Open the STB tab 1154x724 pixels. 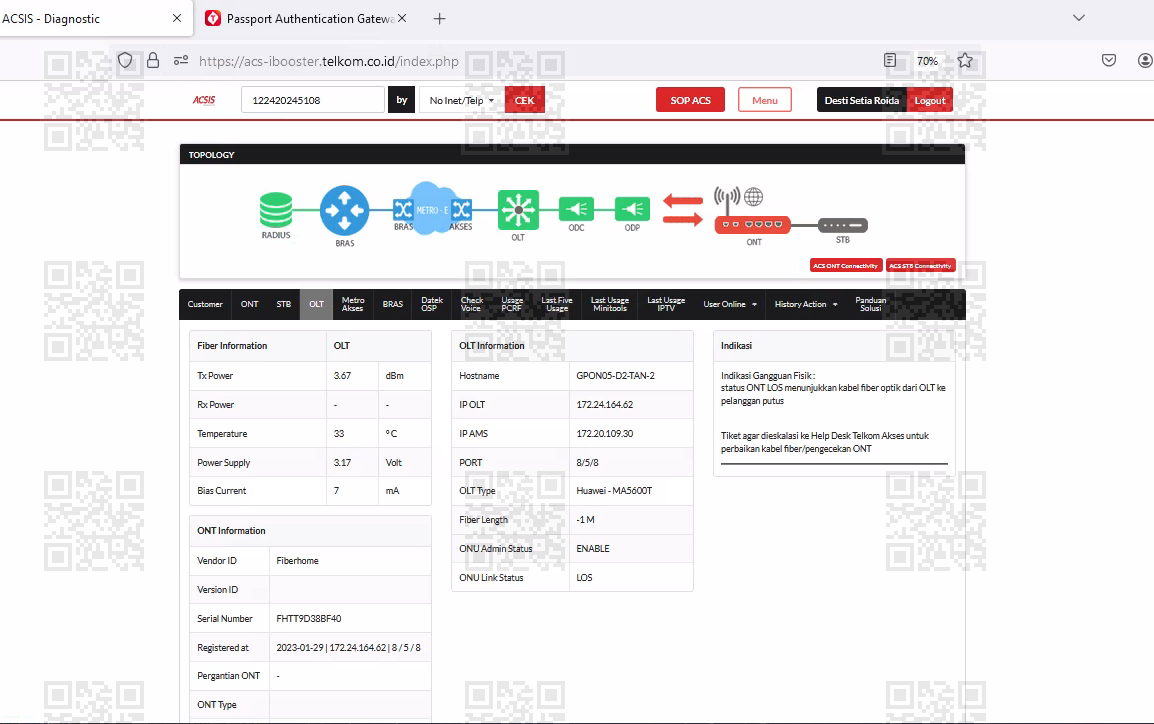click(283, 304)
